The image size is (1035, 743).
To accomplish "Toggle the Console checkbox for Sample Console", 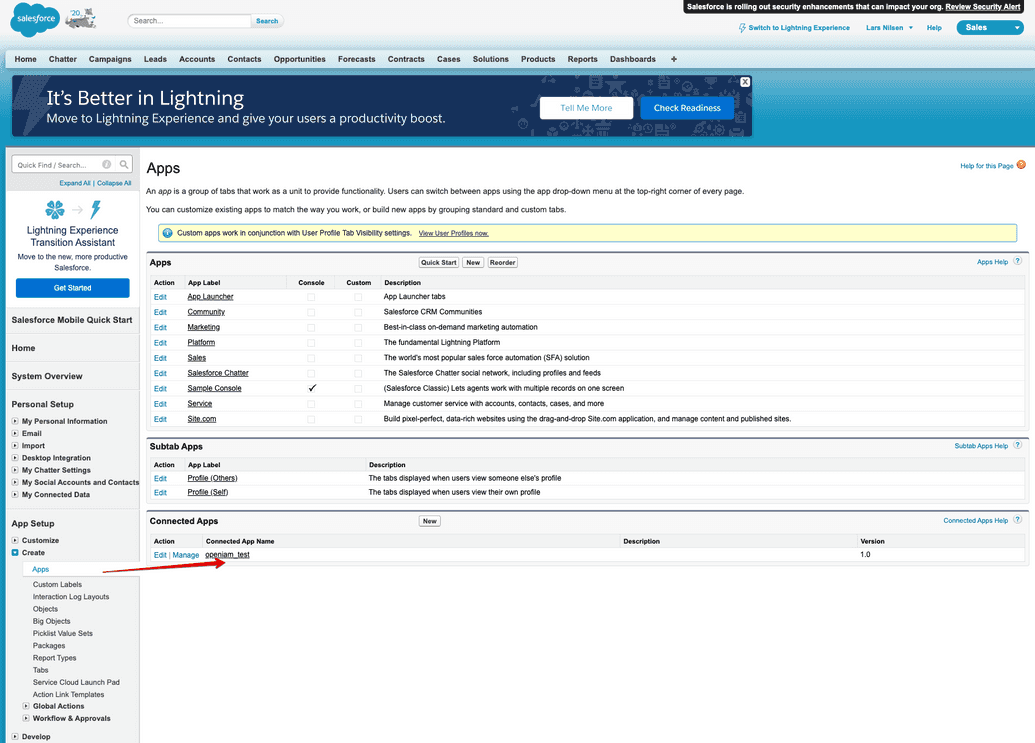I will pyautogui.click(x=312, y=388).
